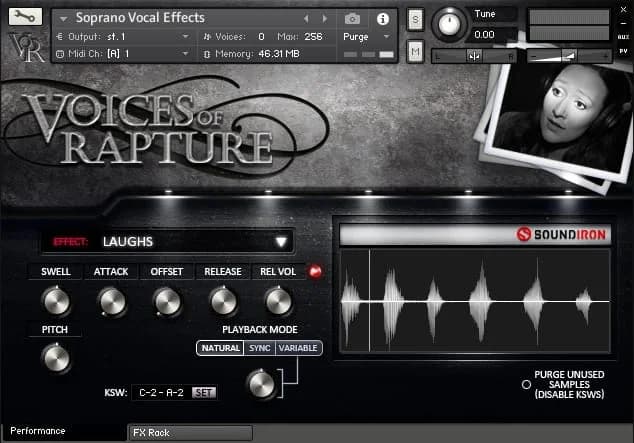The image size is (634, 443).
Task: Solo the instrument with S button
Action: 415,19
